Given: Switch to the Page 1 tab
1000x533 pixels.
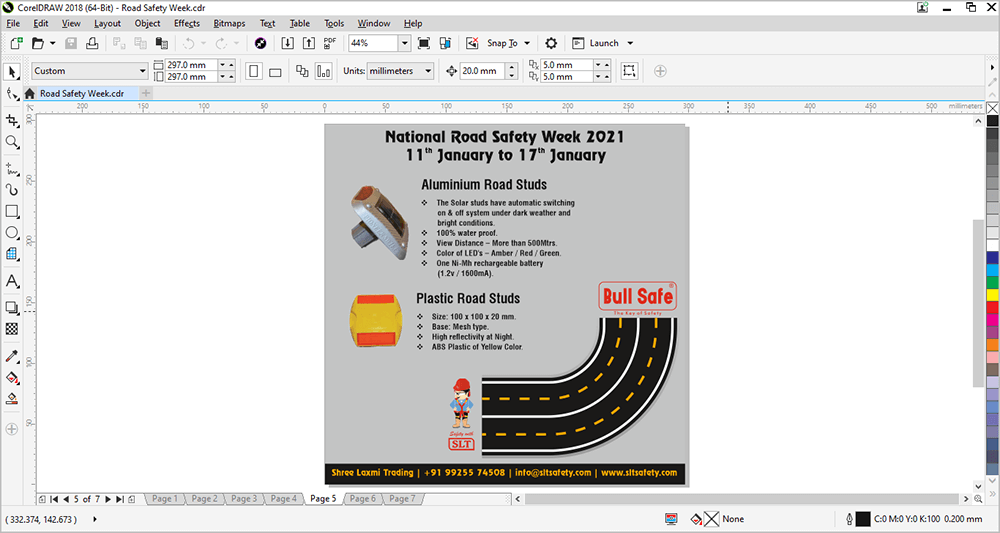Looking at the screenshot, I should (165, 499).
